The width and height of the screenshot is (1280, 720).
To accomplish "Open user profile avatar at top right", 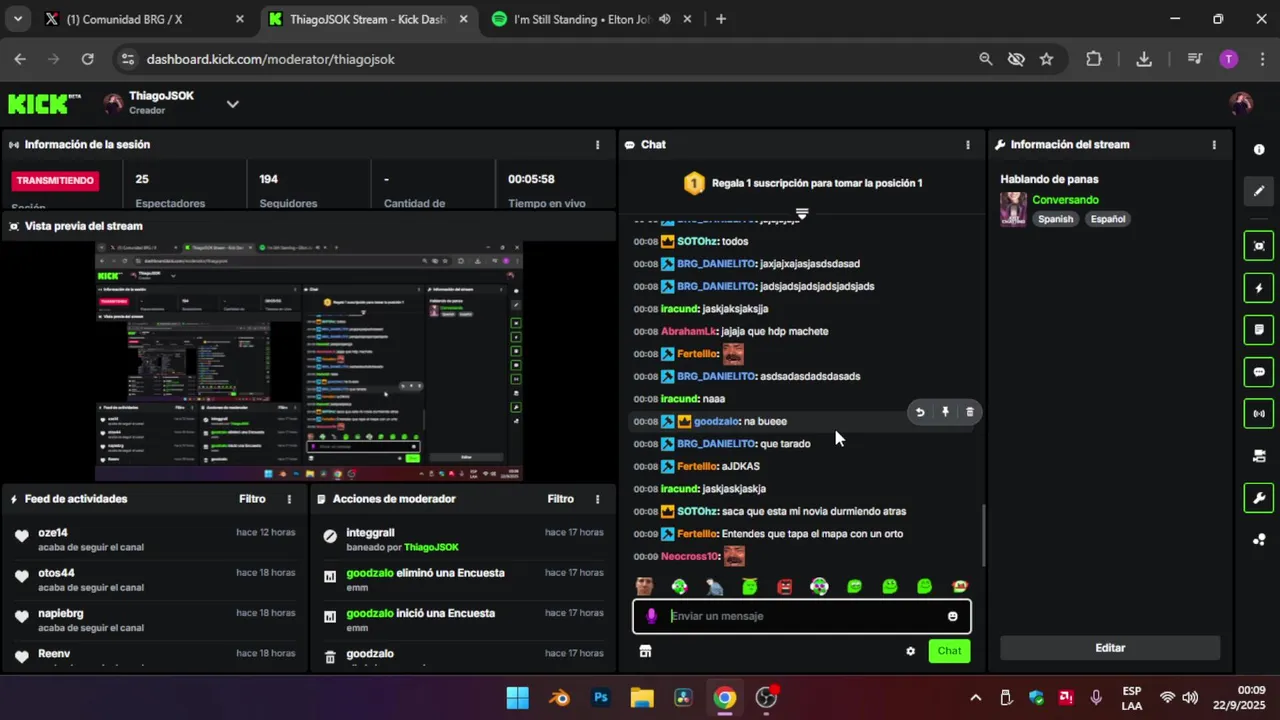I will click(1241, 104).
